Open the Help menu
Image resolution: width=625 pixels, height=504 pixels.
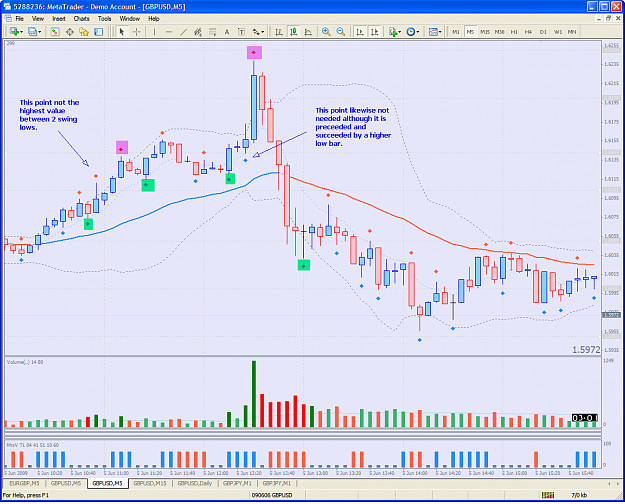coord(154,19)
